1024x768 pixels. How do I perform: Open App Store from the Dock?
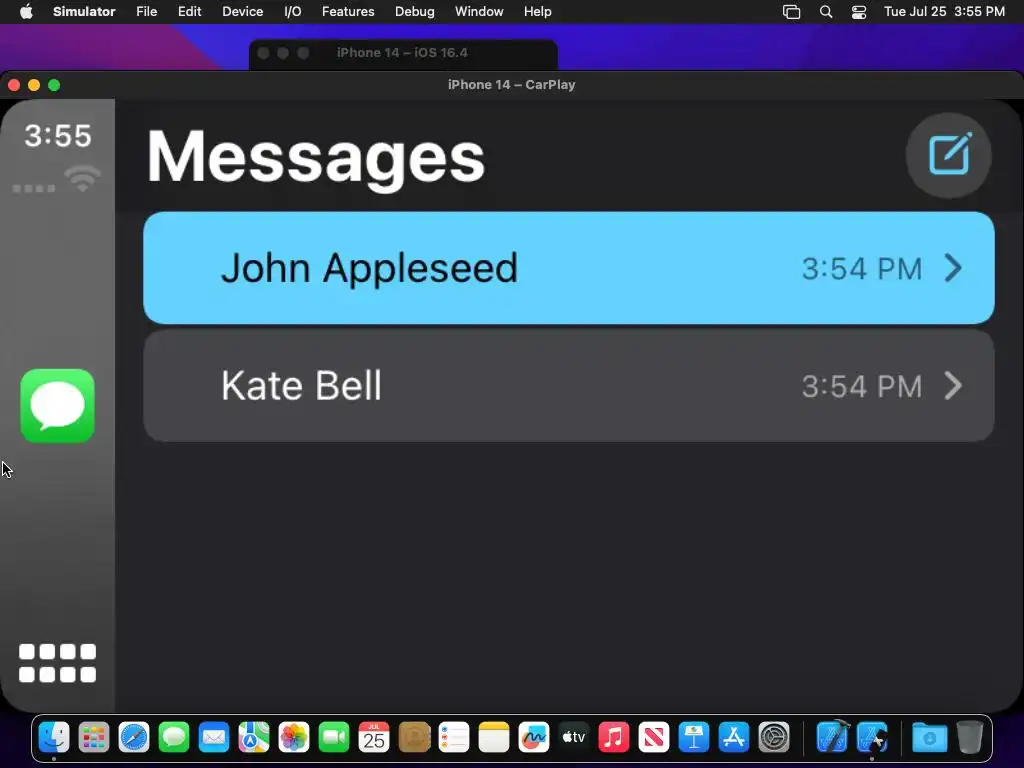pos(734,737)
